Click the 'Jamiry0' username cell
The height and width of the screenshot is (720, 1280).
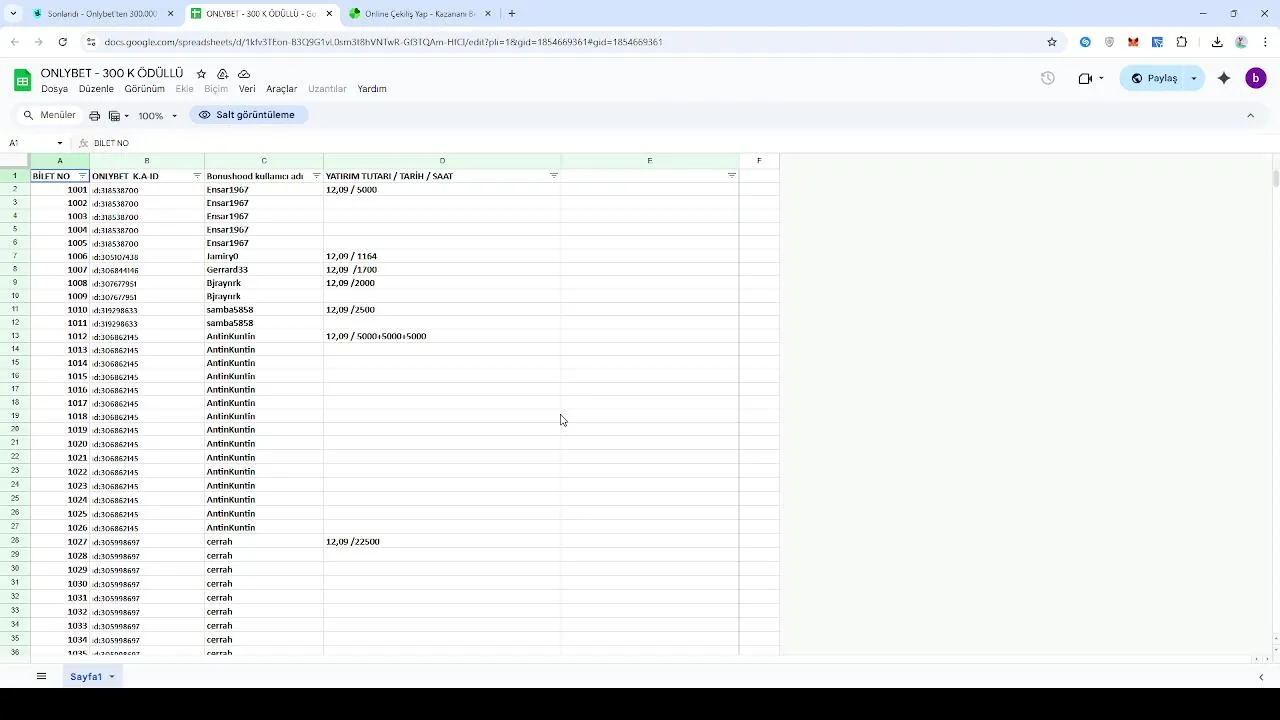(264, 256)
